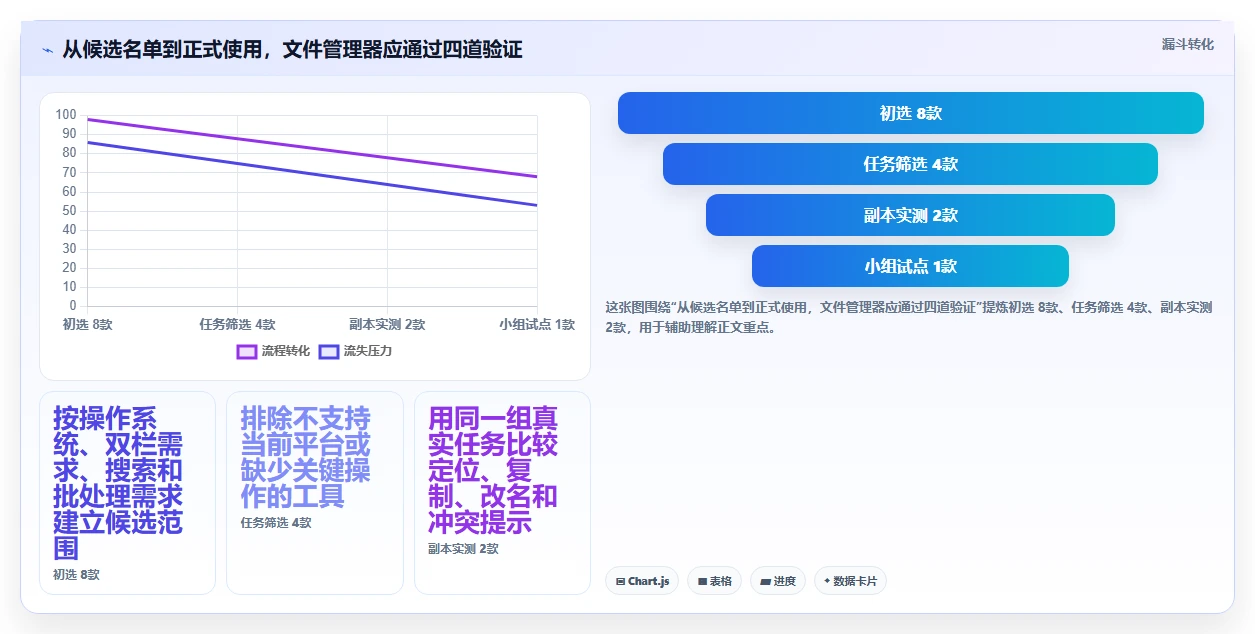The image size is (1255, 634).
Task: Click the Chart.js tag
Action: 642,581
